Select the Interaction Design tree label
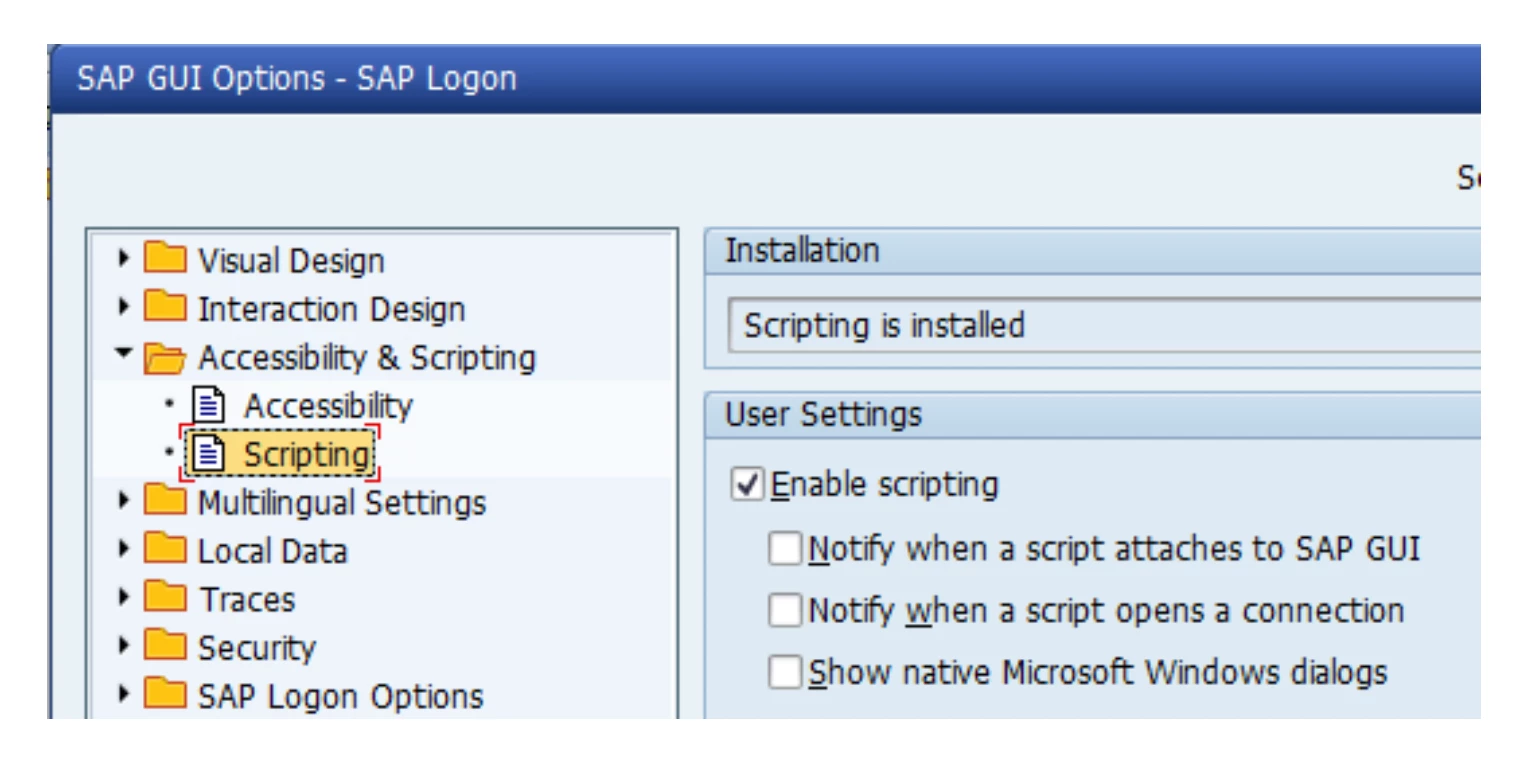1522x776 pixels. pos(331,309)
